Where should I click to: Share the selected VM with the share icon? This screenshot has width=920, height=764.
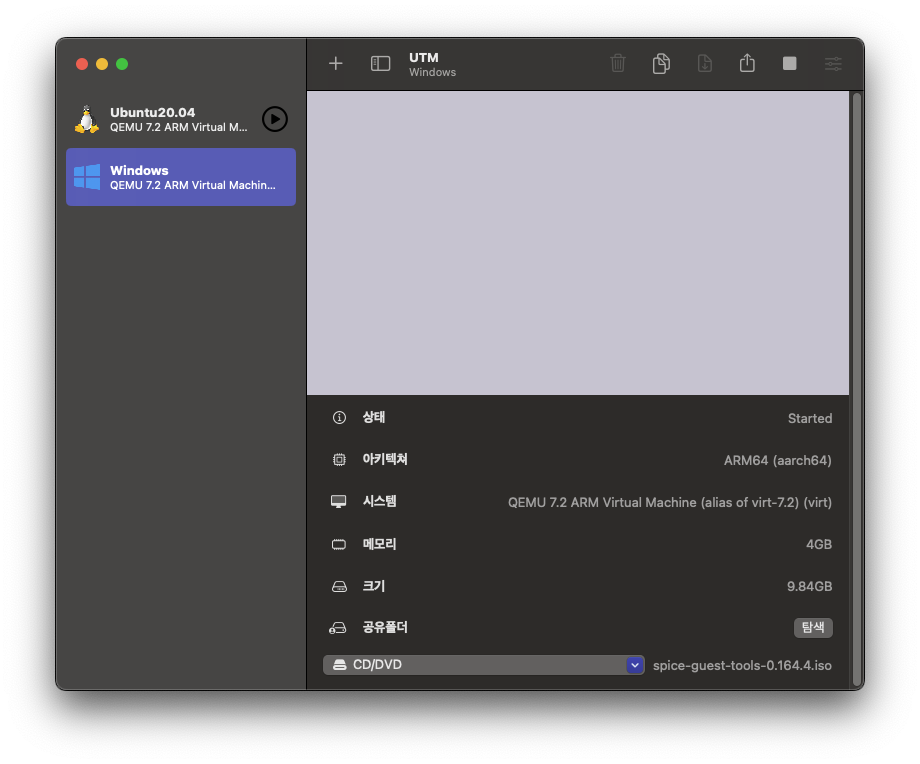click(x=747, y=62)
